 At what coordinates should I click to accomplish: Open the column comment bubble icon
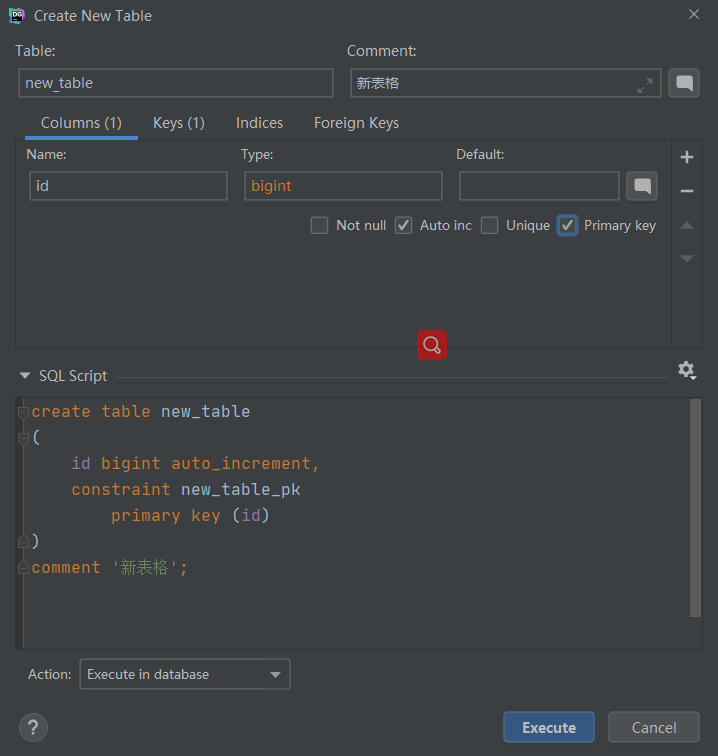coord(642,186)
